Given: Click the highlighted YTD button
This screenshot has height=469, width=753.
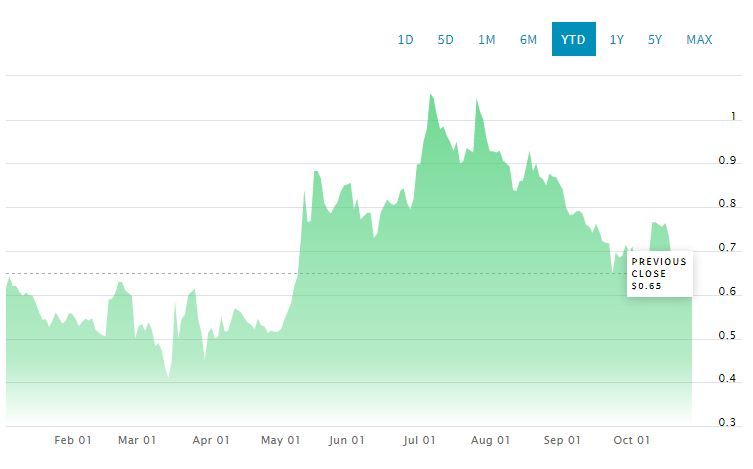Looking at the screenshot, I should coord(573,40).
